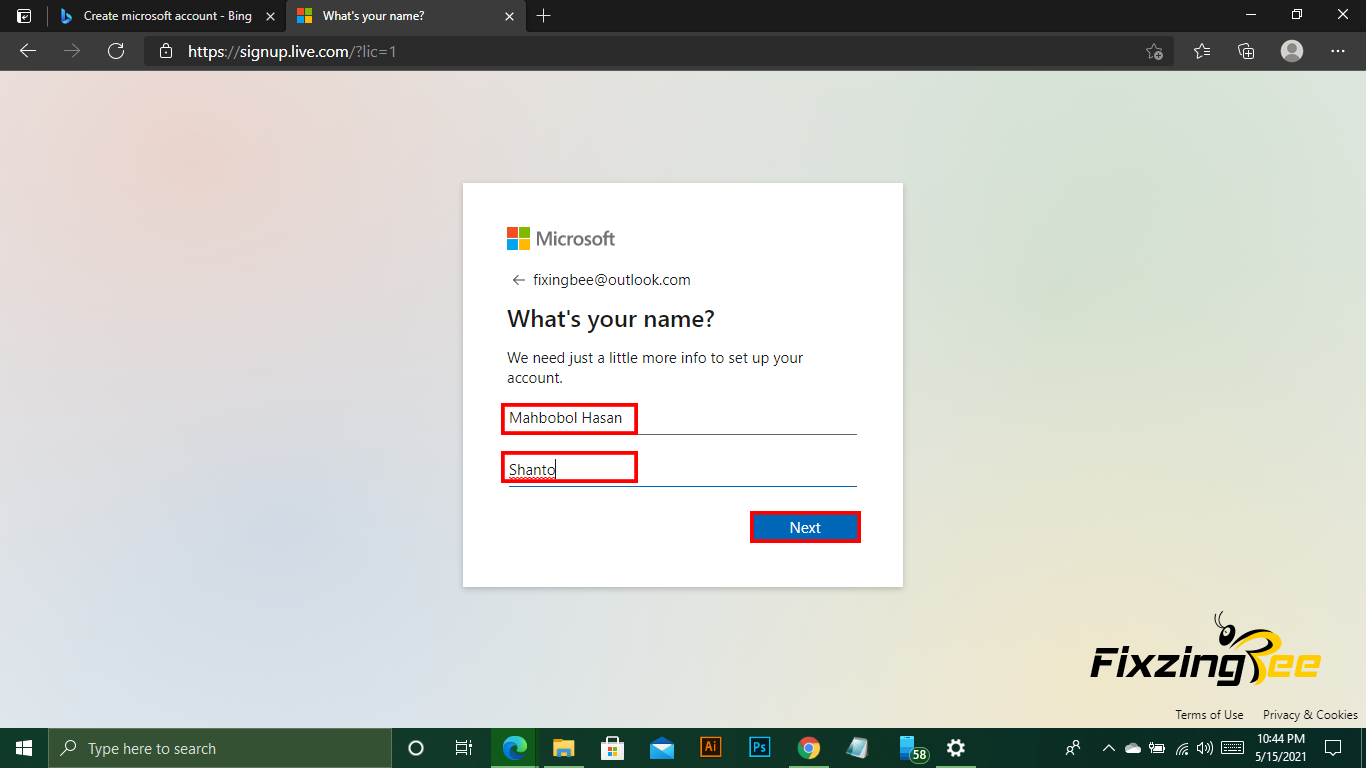
Task: Open Photoshop from the taskbar
Action: coord(759,747)
